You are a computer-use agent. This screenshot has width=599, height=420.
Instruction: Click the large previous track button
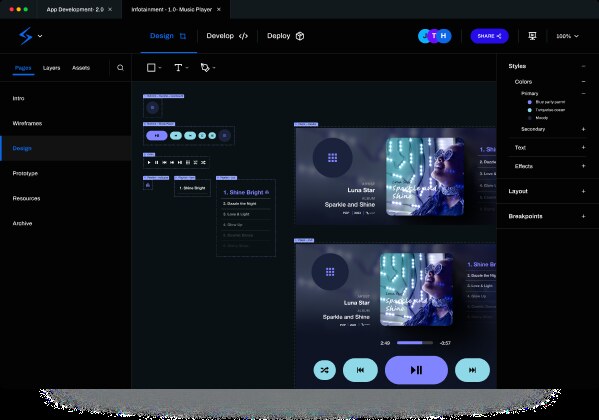pyautogui.click(x=360, y=370)
